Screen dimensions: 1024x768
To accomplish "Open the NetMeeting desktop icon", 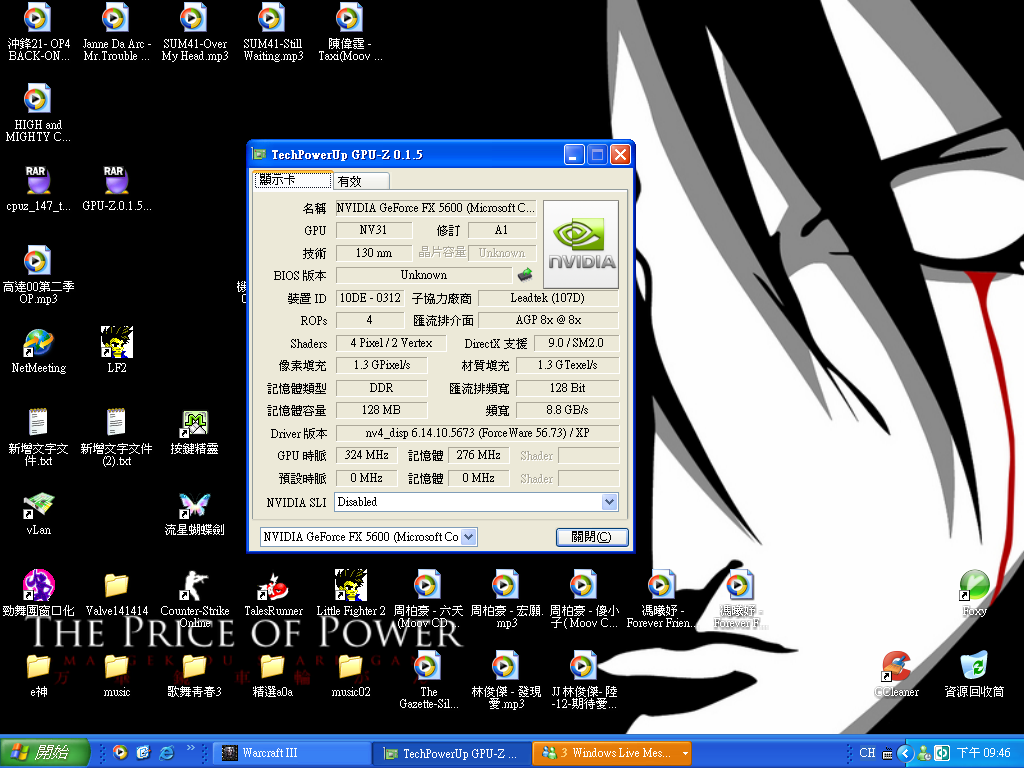I will [38, 343].
